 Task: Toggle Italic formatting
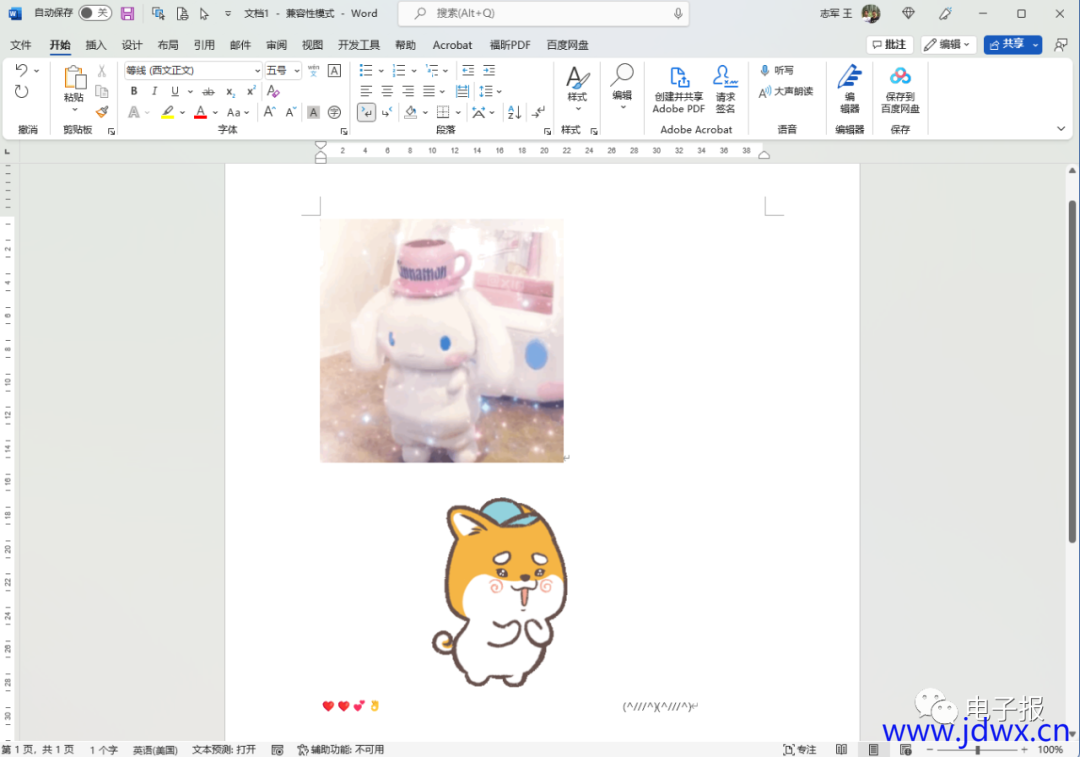[x=154, y=91]
